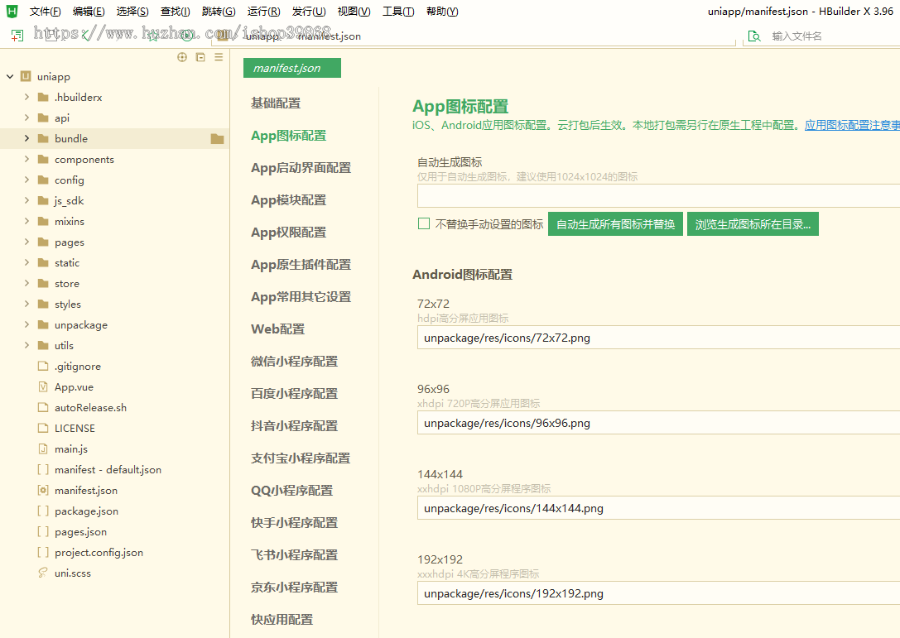Viewport: 900px width, 638px height.
Task: Click the App.vue file icon
Action: (43, 387)
